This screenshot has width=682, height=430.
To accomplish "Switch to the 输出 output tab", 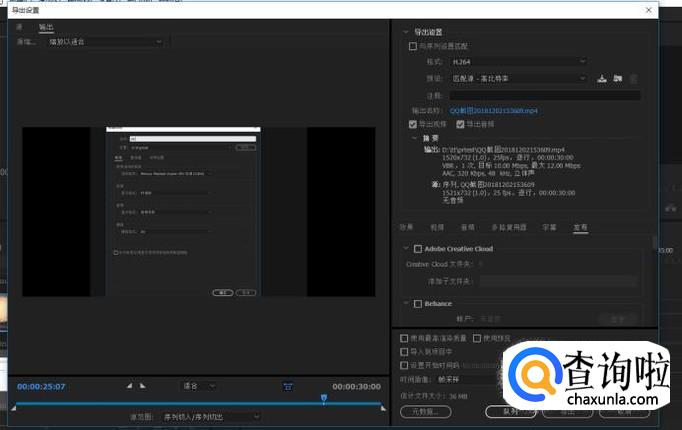I will pos(47,27).
